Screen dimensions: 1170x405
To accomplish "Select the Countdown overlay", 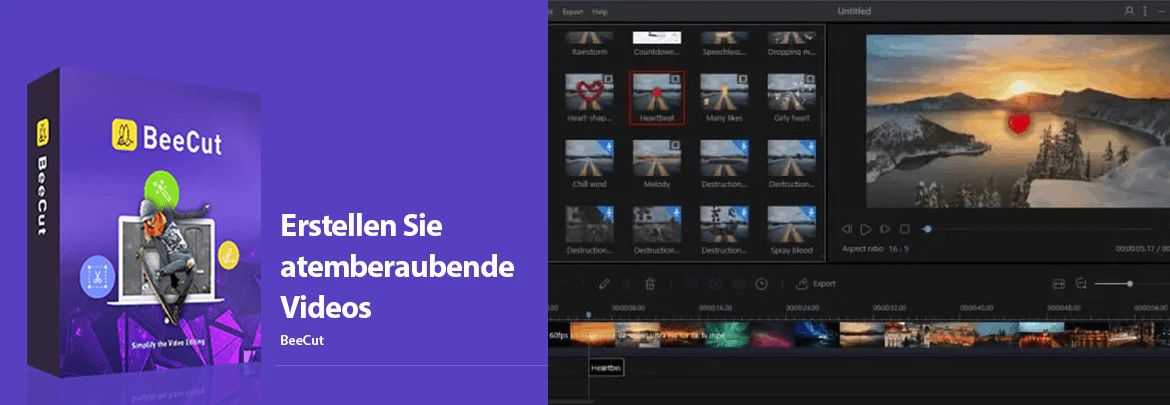I will (x=657, y=44).
